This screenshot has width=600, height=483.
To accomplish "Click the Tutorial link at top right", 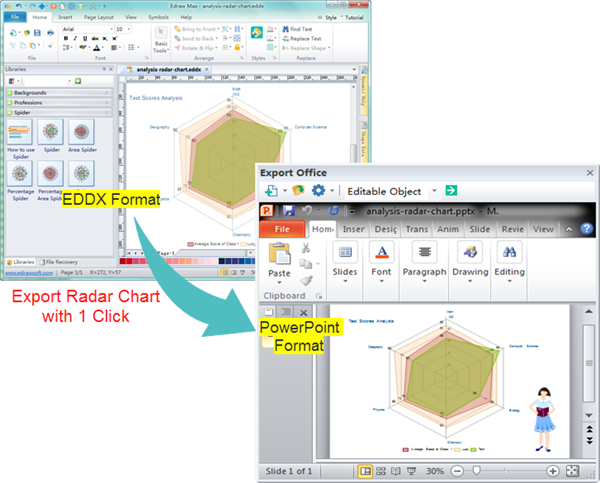I will point(354,18).
